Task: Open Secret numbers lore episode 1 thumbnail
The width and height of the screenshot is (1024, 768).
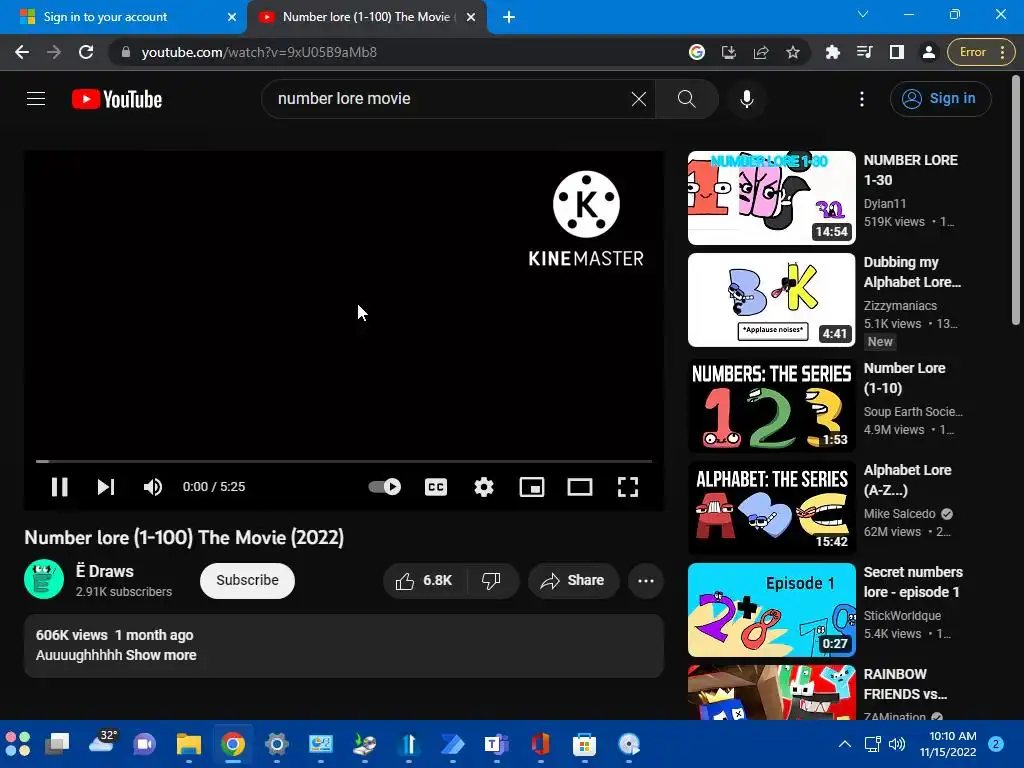Action: click(771, 610)
